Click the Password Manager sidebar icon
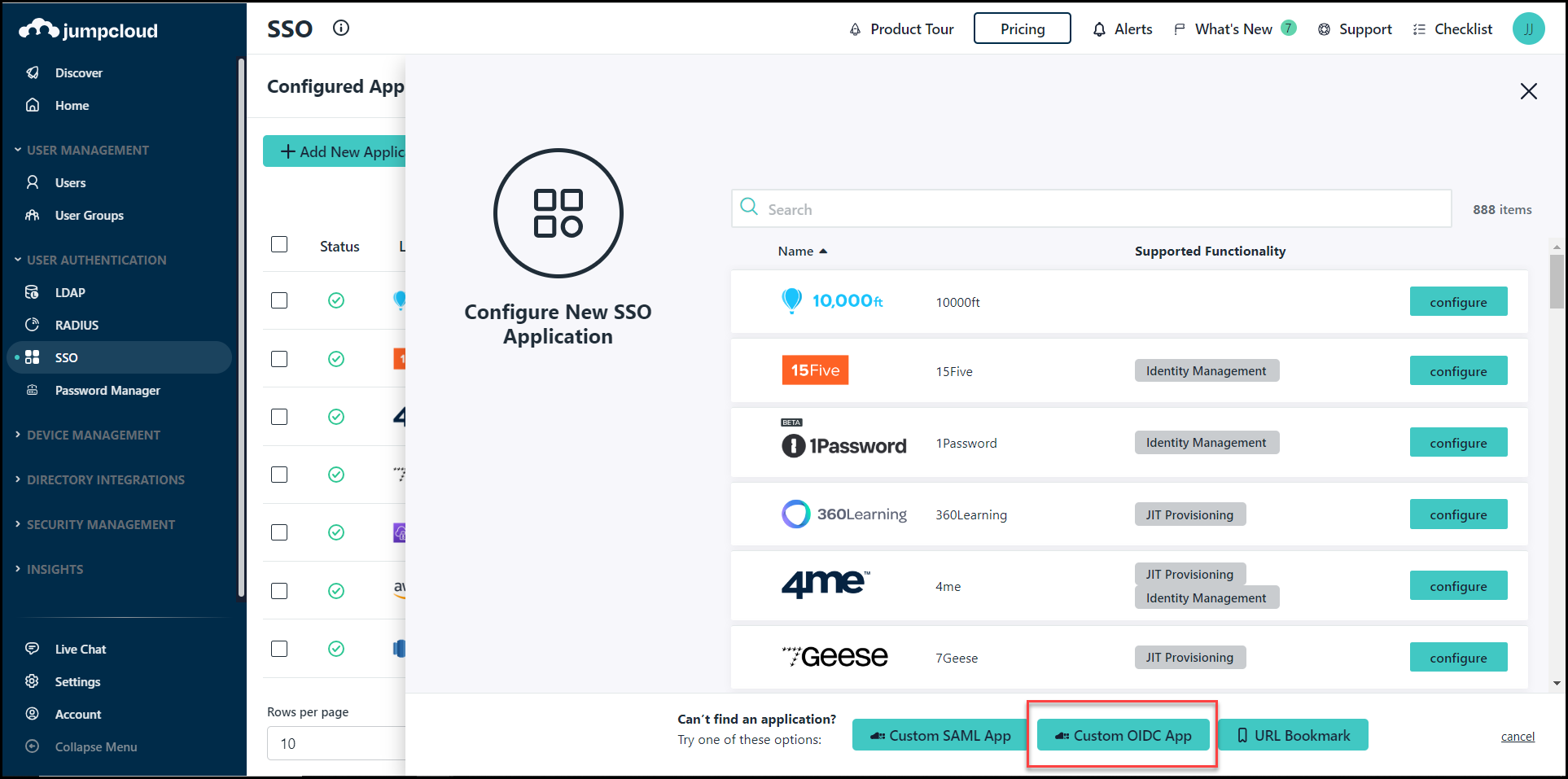The width and height of the screenshot is (1568, 779). (31, 390)
